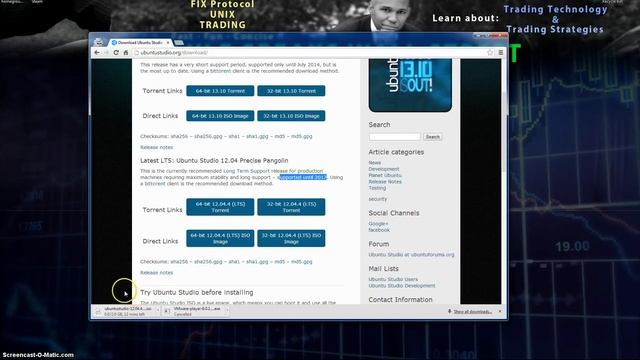This screenshot has width=640, height=360.
Task: Open the Ubuntu Studio Users mailing list
Action: [x=393, y=280]
